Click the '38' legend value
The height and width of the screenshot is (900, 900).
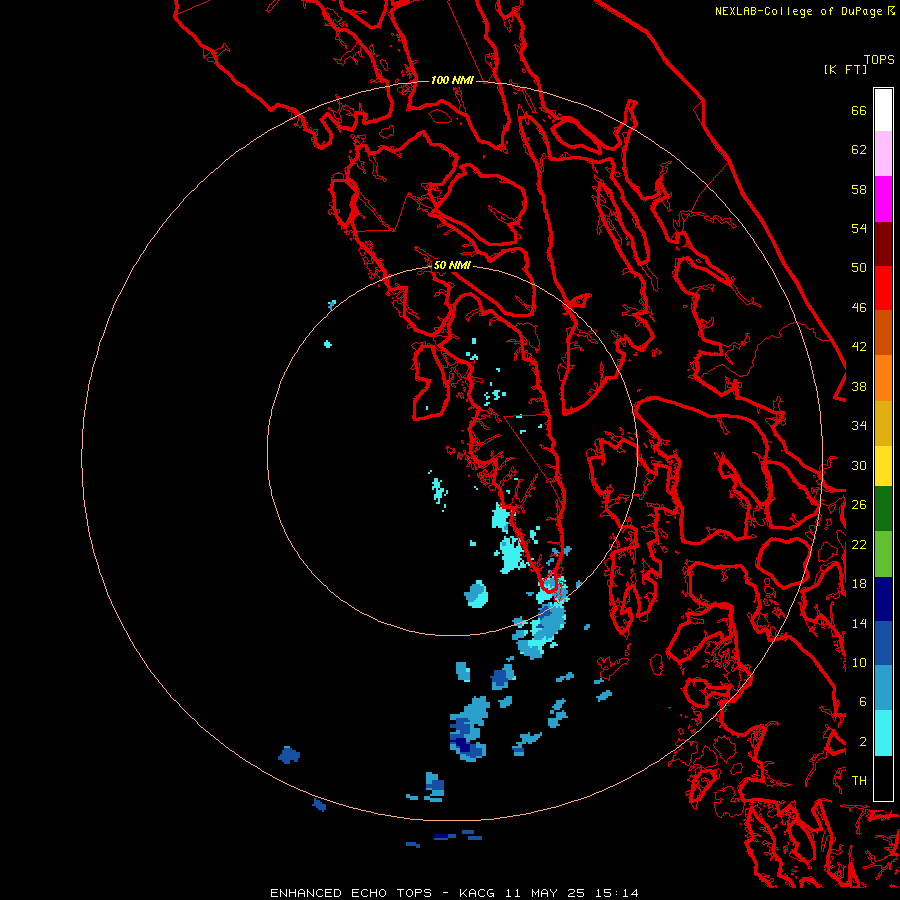pyautogui.click(x=859, y=387)
